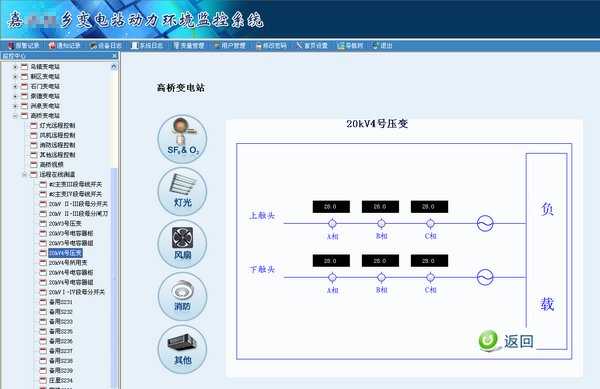Open the 灯光 lighting control icon
The height and width of the screenshot is (389, 600).
(x=182, y=192)
